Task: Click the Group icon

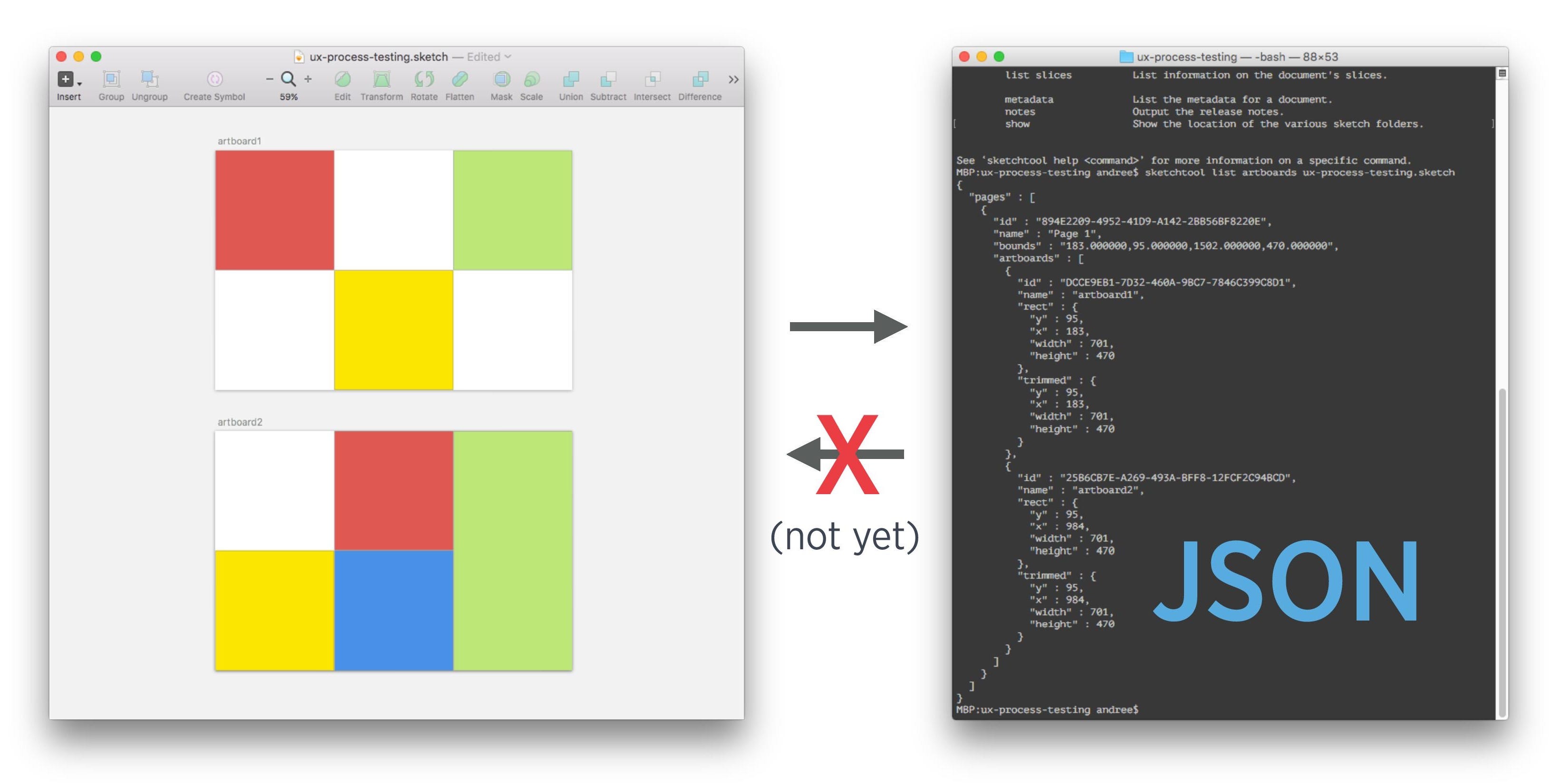Action: (x=111, y=79)
